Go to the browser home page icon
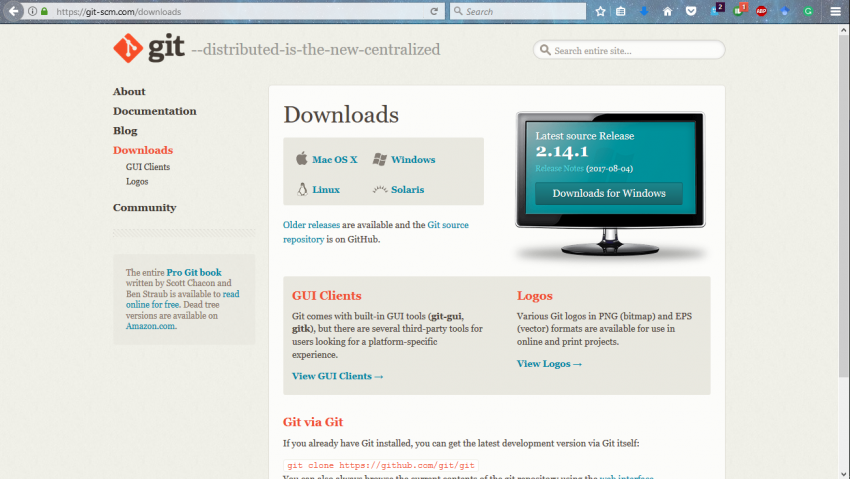This screenshot has width=850, height=479. tap(667, 11)
